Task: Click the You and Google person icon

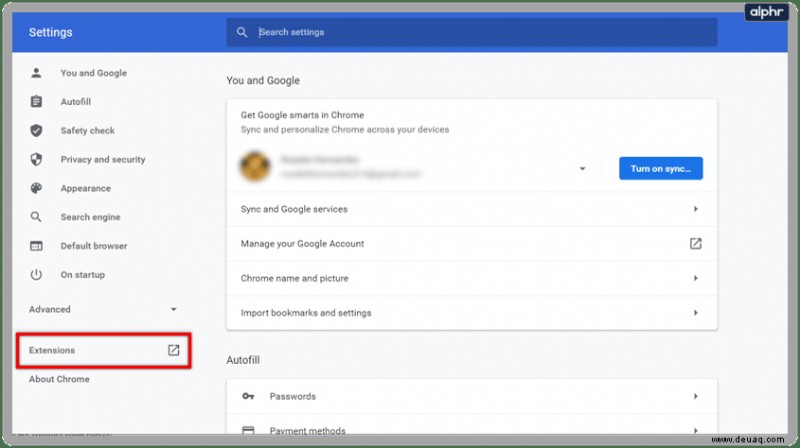Action: 36,73
